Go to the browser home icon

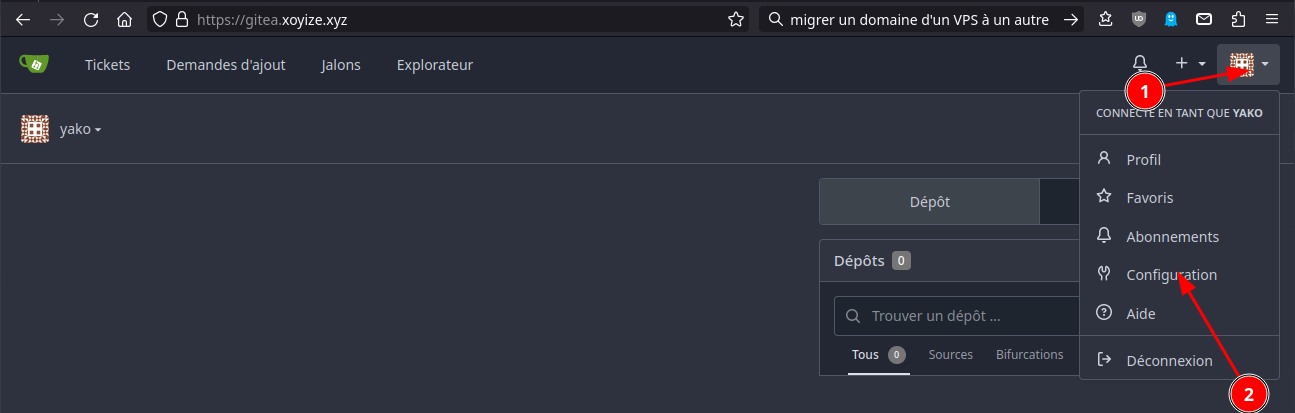(x=124, y=19)
